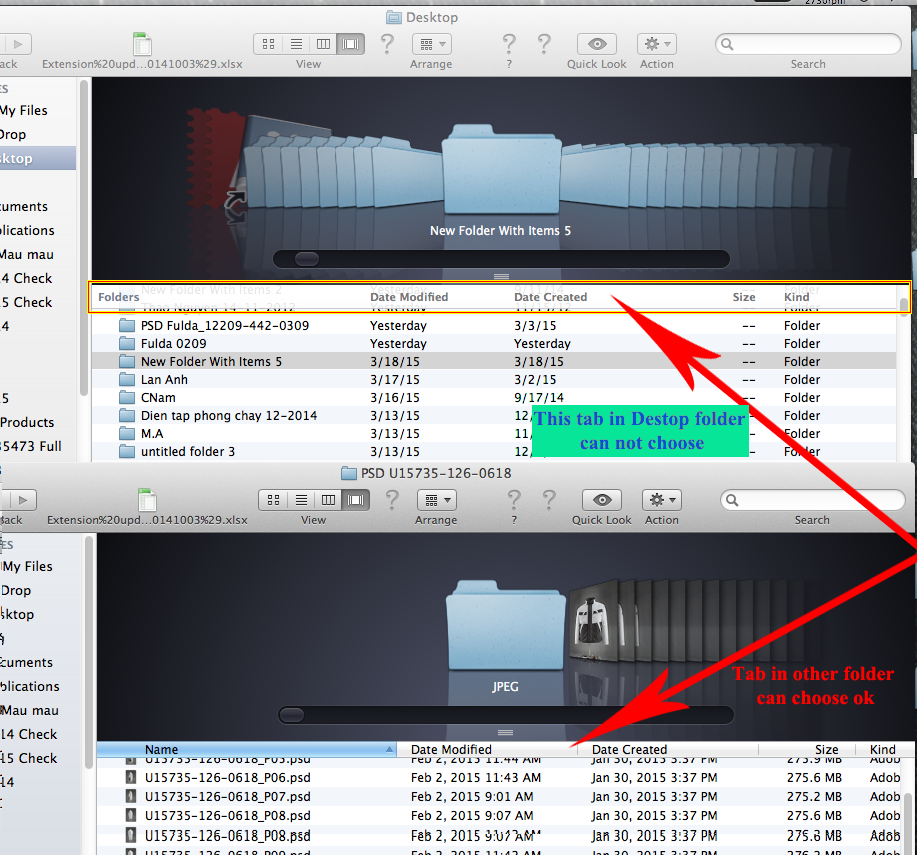The height and width of the screenshot is (855, 917).
Task: Select Lan Anh folder row
Action: click(494, 380)
